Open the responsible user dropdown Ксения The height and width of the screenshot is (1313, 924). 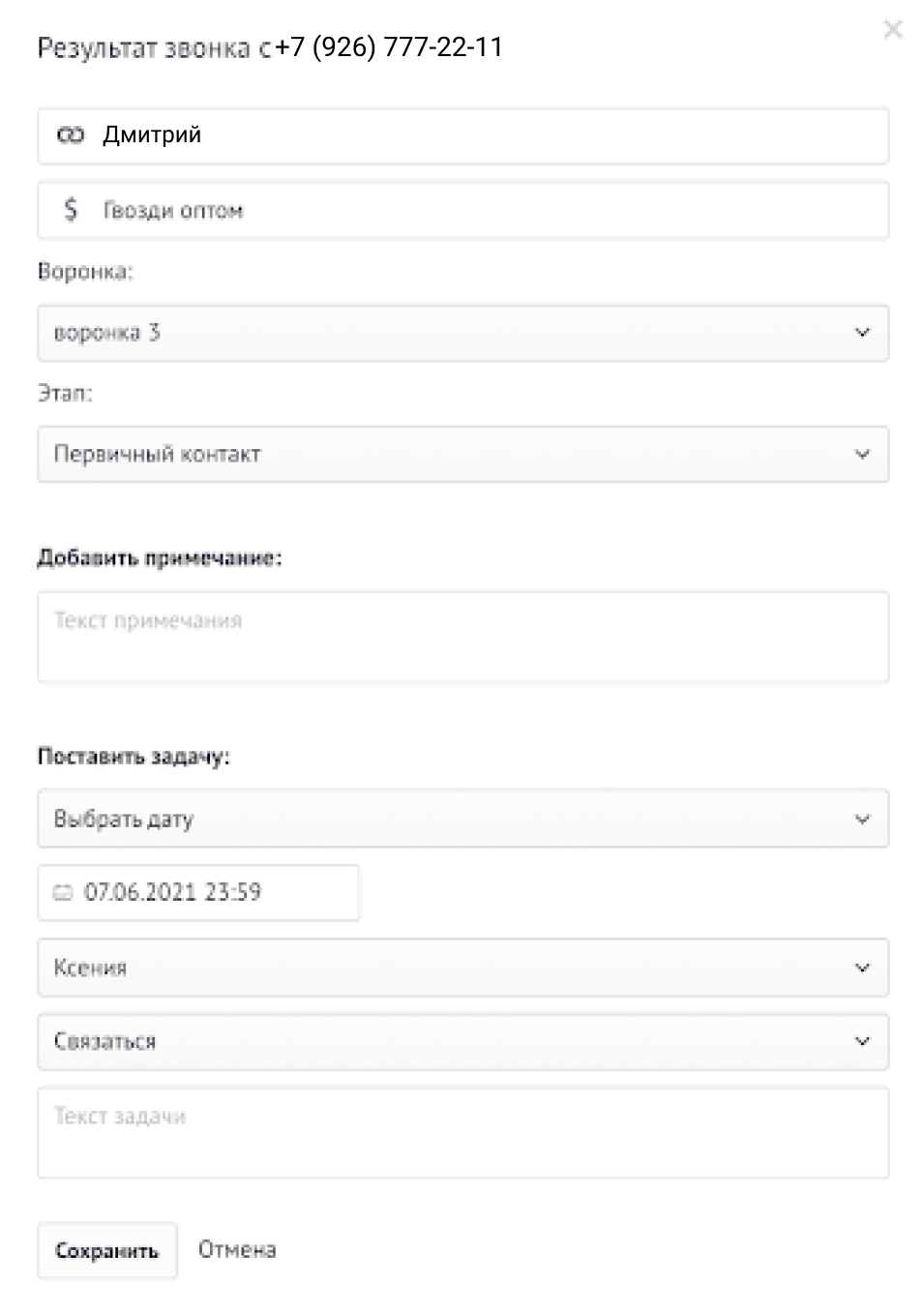coord(462,969)
